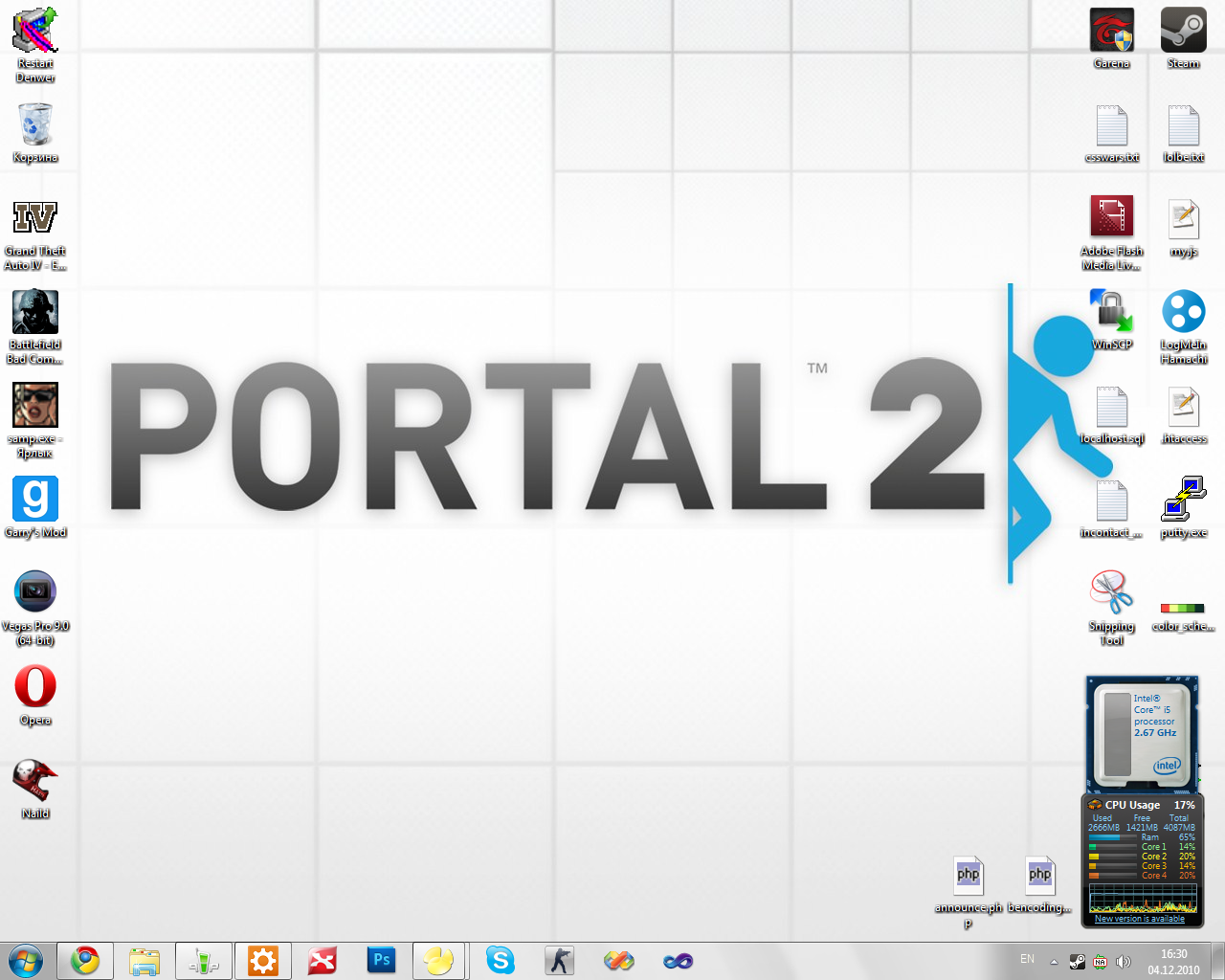This screenshot has height=980, width=1225.
Task: Select the samp.exe shortcut icon
Action: pos(35,420)
